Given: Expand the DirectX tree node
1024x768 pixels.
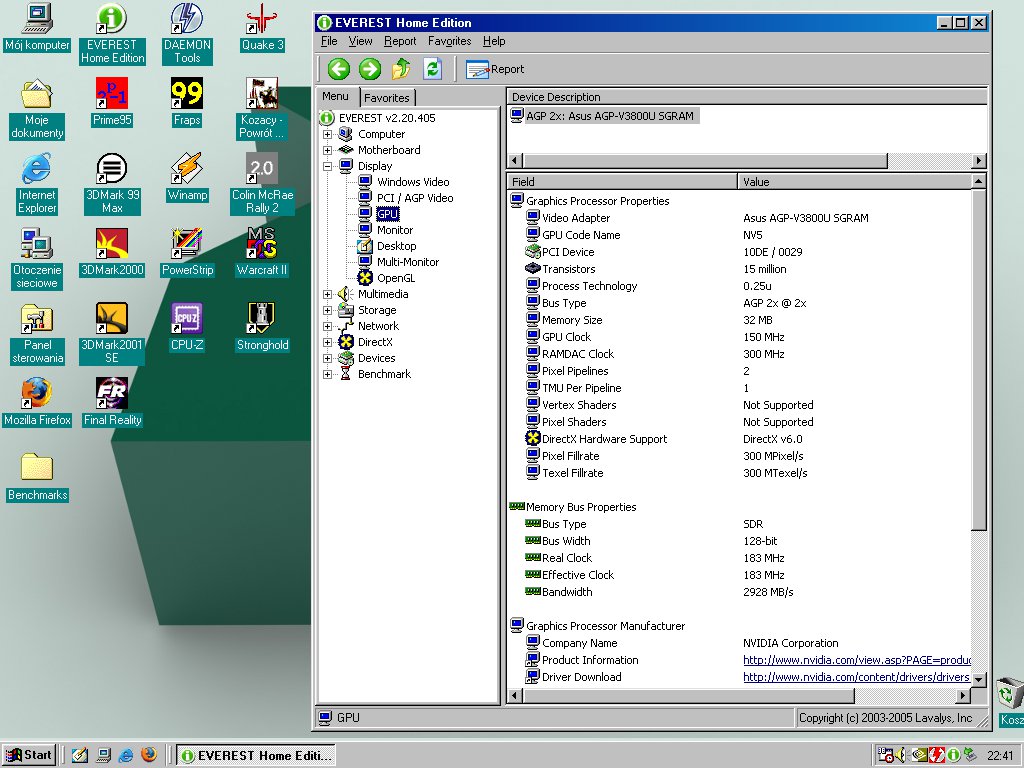Looking at the screenshot, I should (x=327, y=342).
